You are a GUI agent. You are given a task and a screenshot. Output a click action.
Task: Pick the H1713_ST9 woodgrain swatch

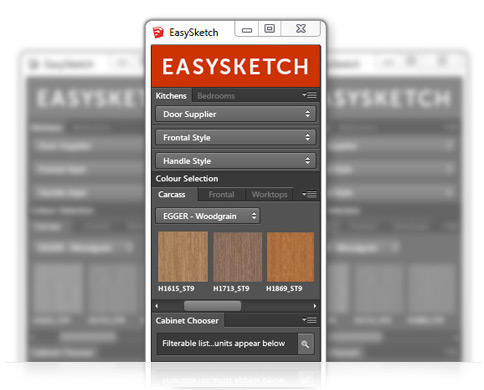pyautogui.click(x=238, y=257)
